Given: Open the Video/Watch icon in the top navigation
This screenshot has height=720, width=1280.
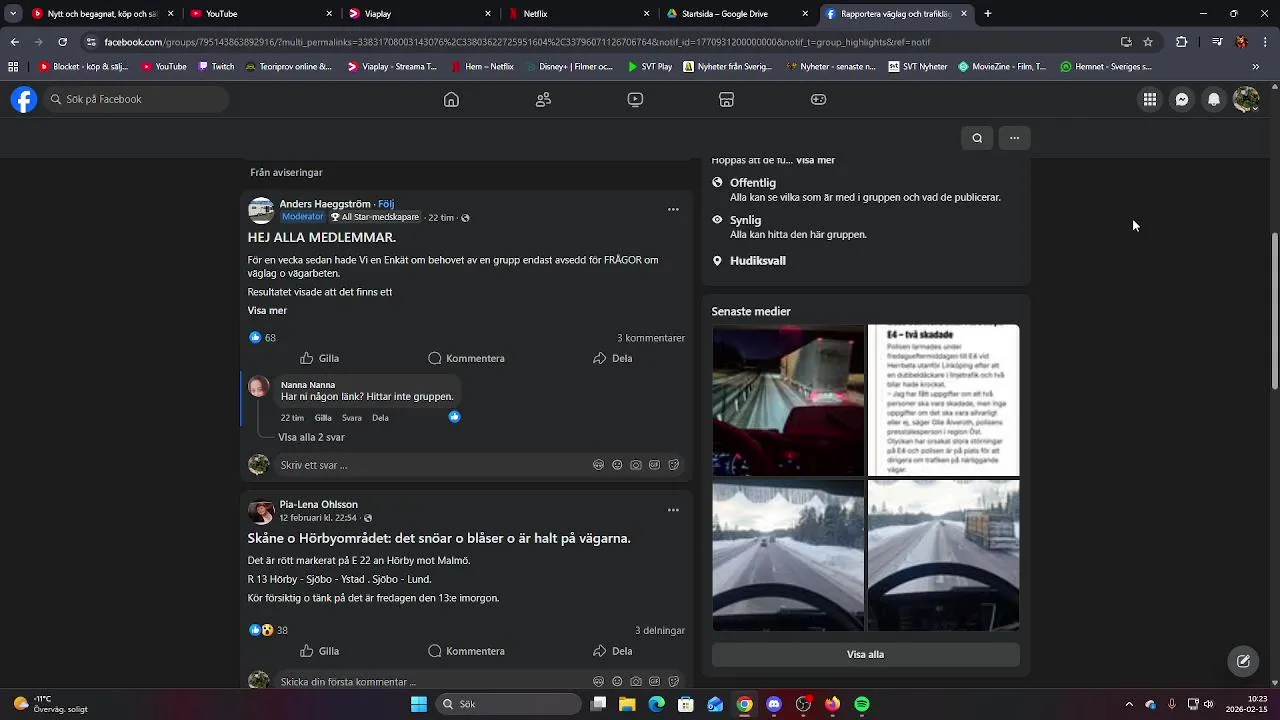Looking at the screenshot, I should (635, 99).
